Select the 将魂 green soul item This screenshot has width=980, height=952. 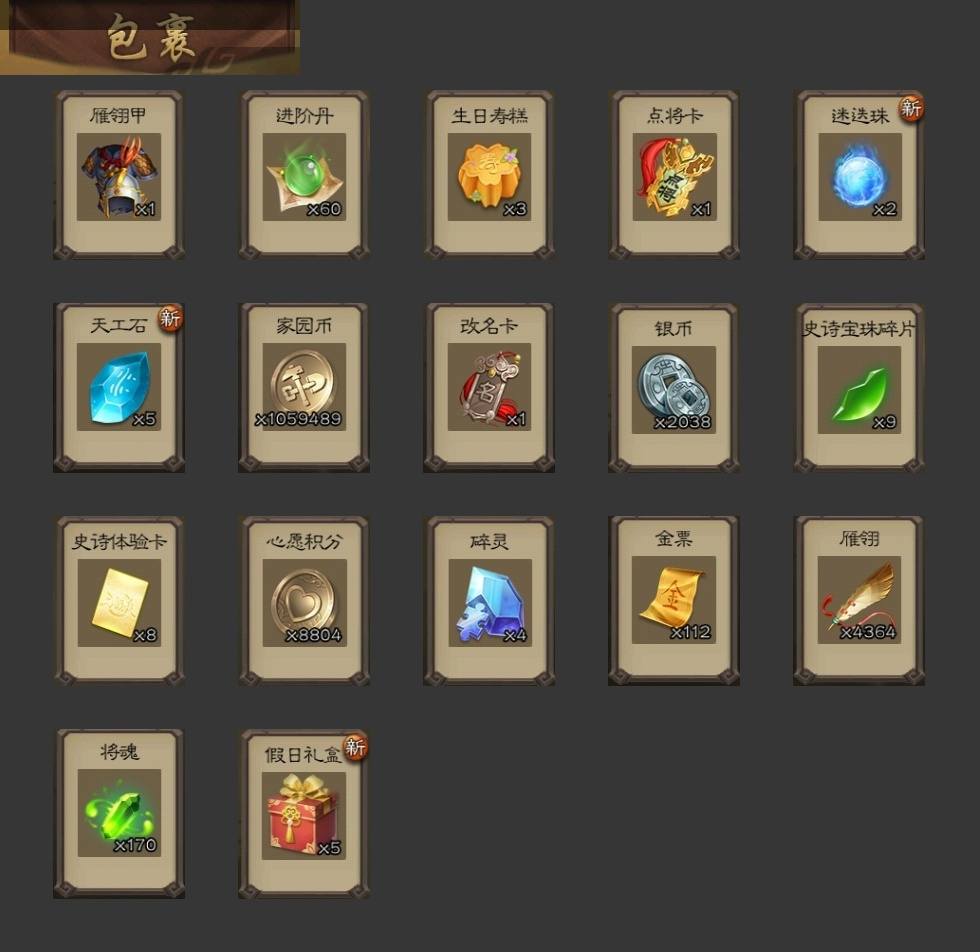click(119, 814)
